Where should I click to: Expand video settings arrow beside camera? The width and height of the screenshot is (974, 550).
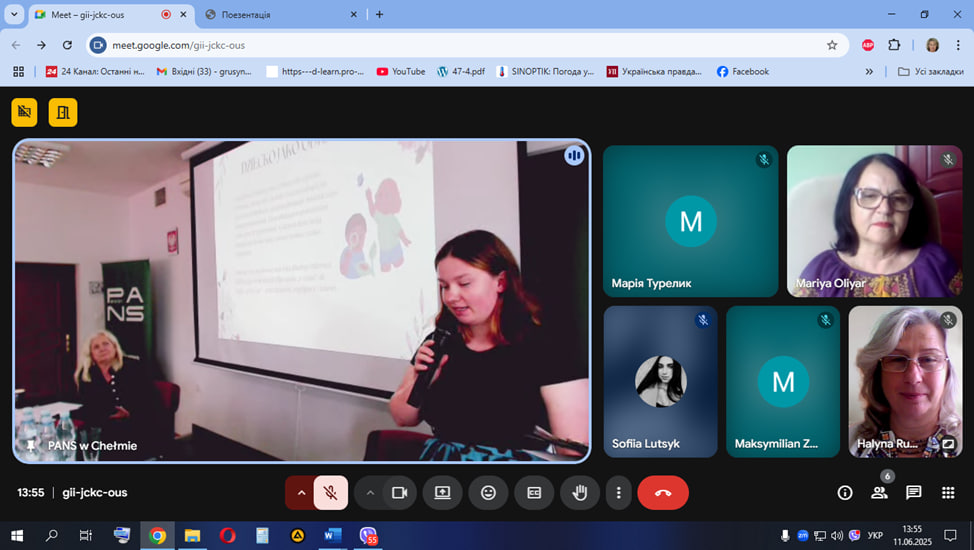tap(370, 492)
